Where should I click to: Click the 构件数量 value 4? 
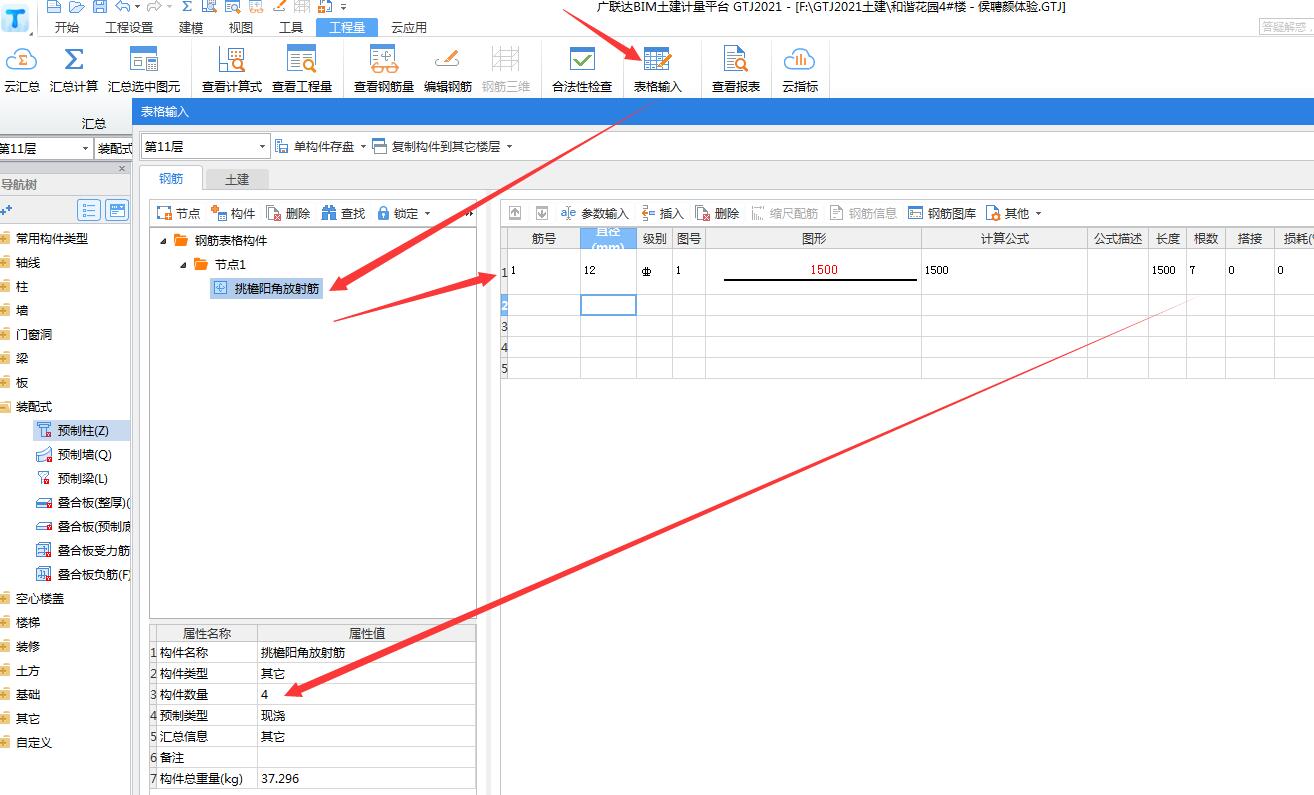(x=366, y=694)
